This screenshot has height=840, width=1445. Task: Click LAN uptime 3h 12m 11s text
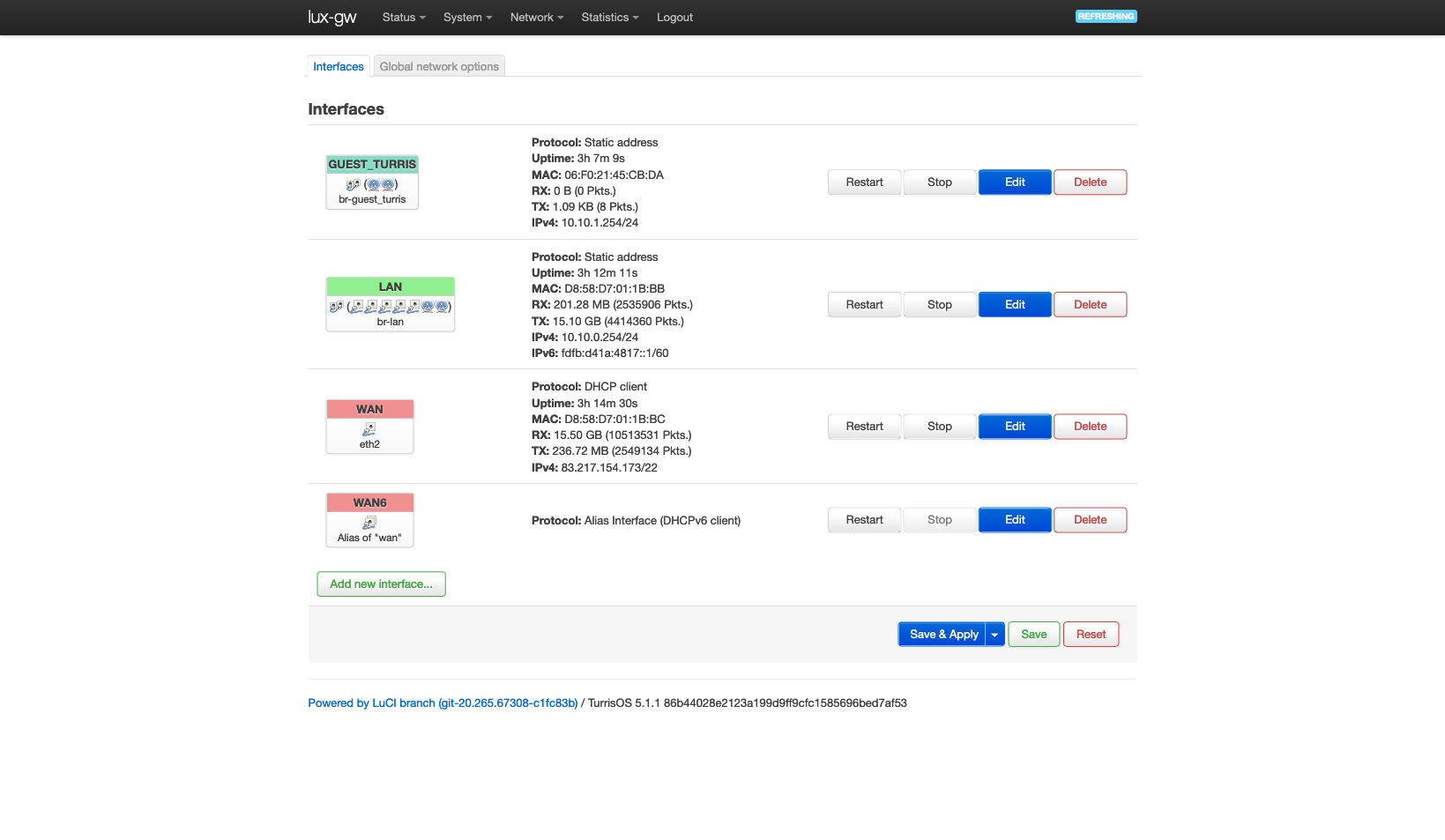tap(584, 273)
